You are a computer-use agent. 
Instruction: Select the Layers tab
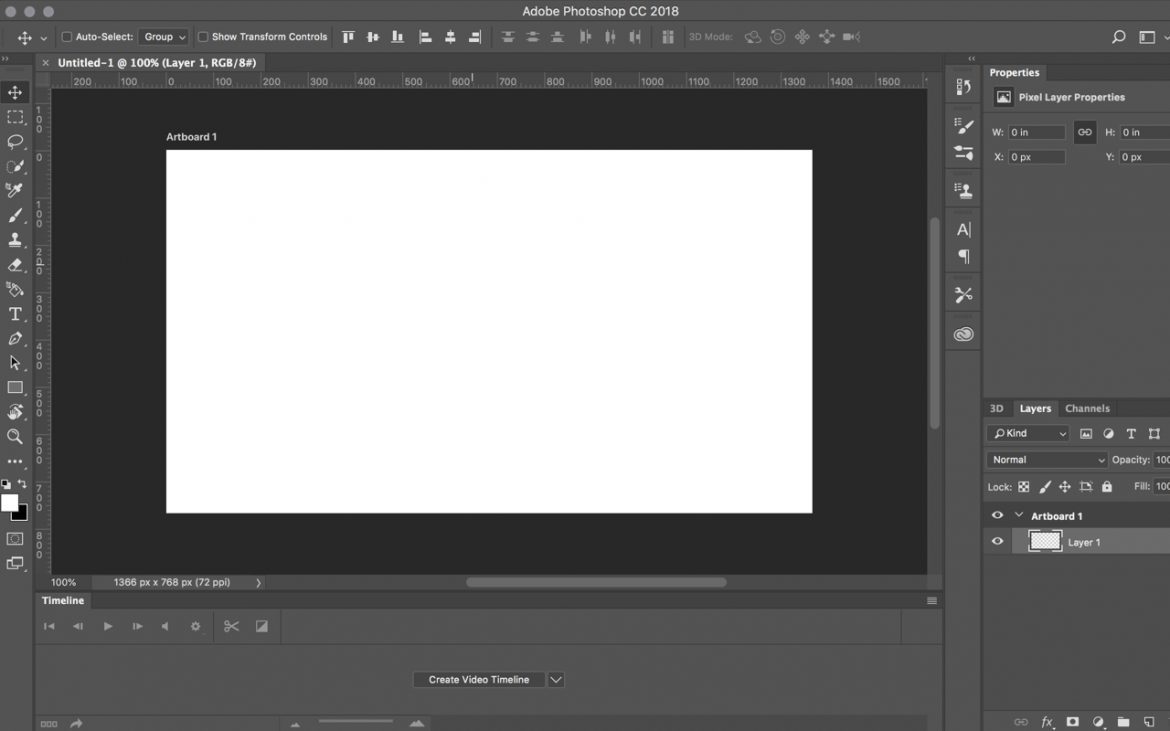click(x=1035, y=408)
